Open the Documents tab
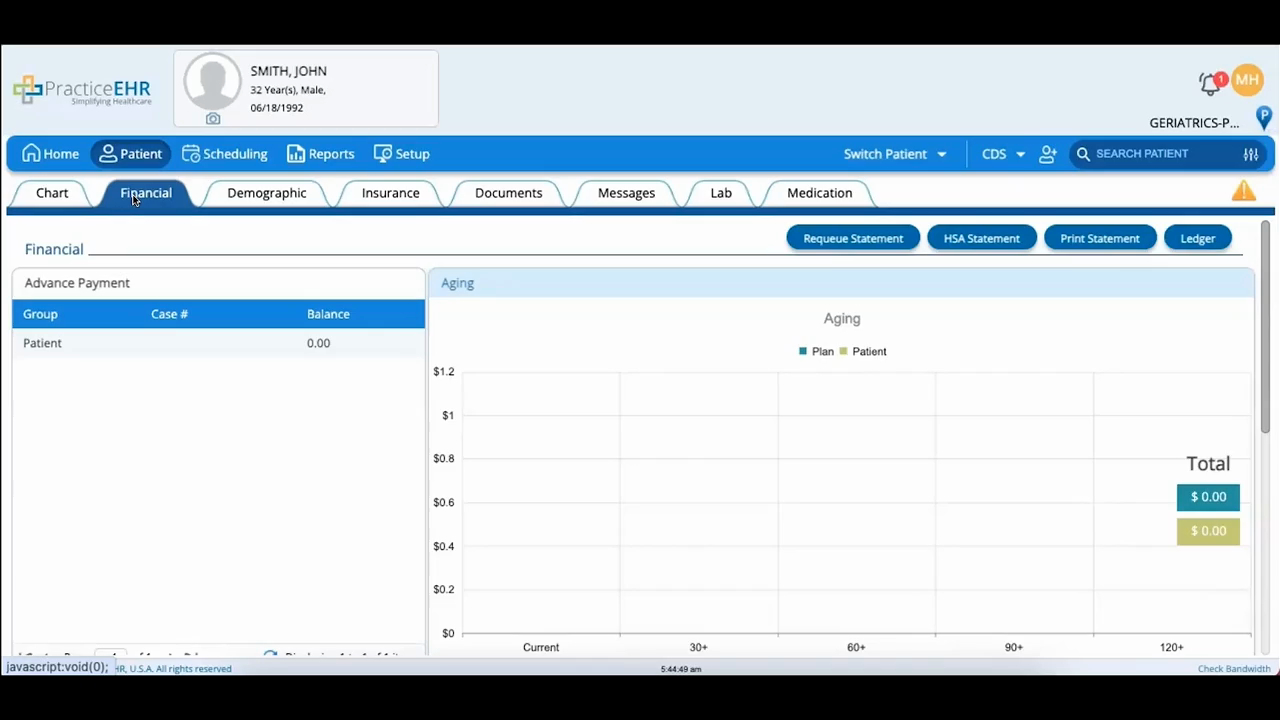The image size is (1280, 720). pyautogui.click(x=508, y=193)
